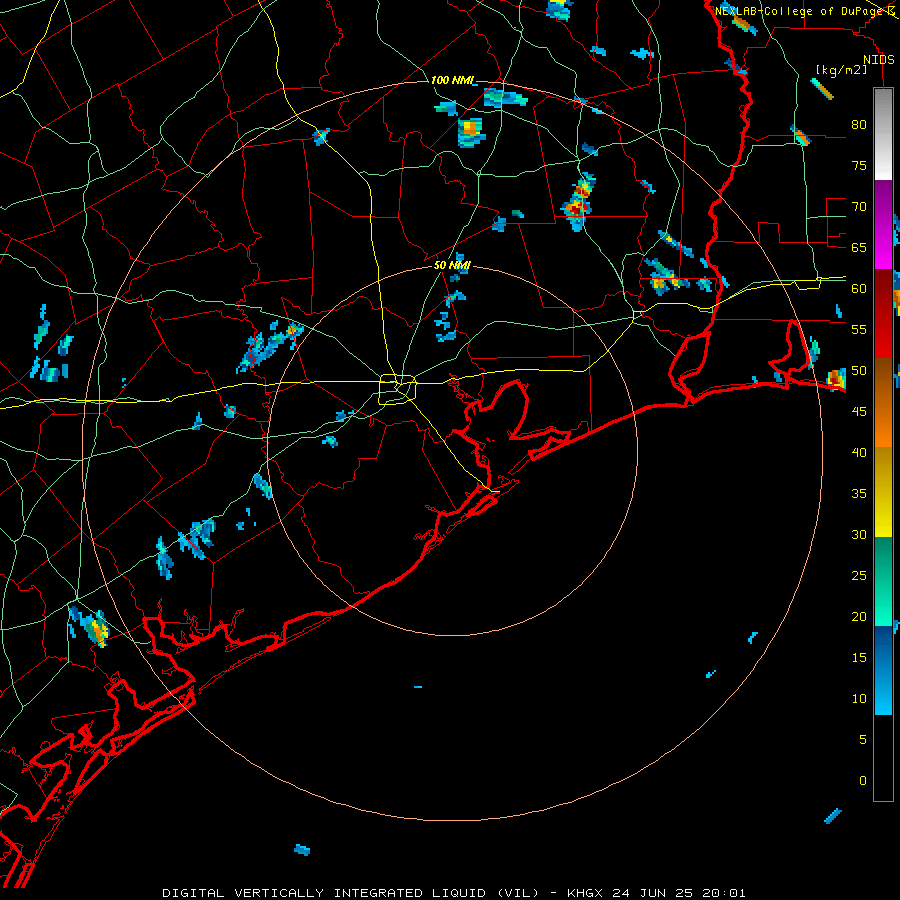Click the 60 value on the VIL scale
The image size is (900, 900).
(859, 289)
